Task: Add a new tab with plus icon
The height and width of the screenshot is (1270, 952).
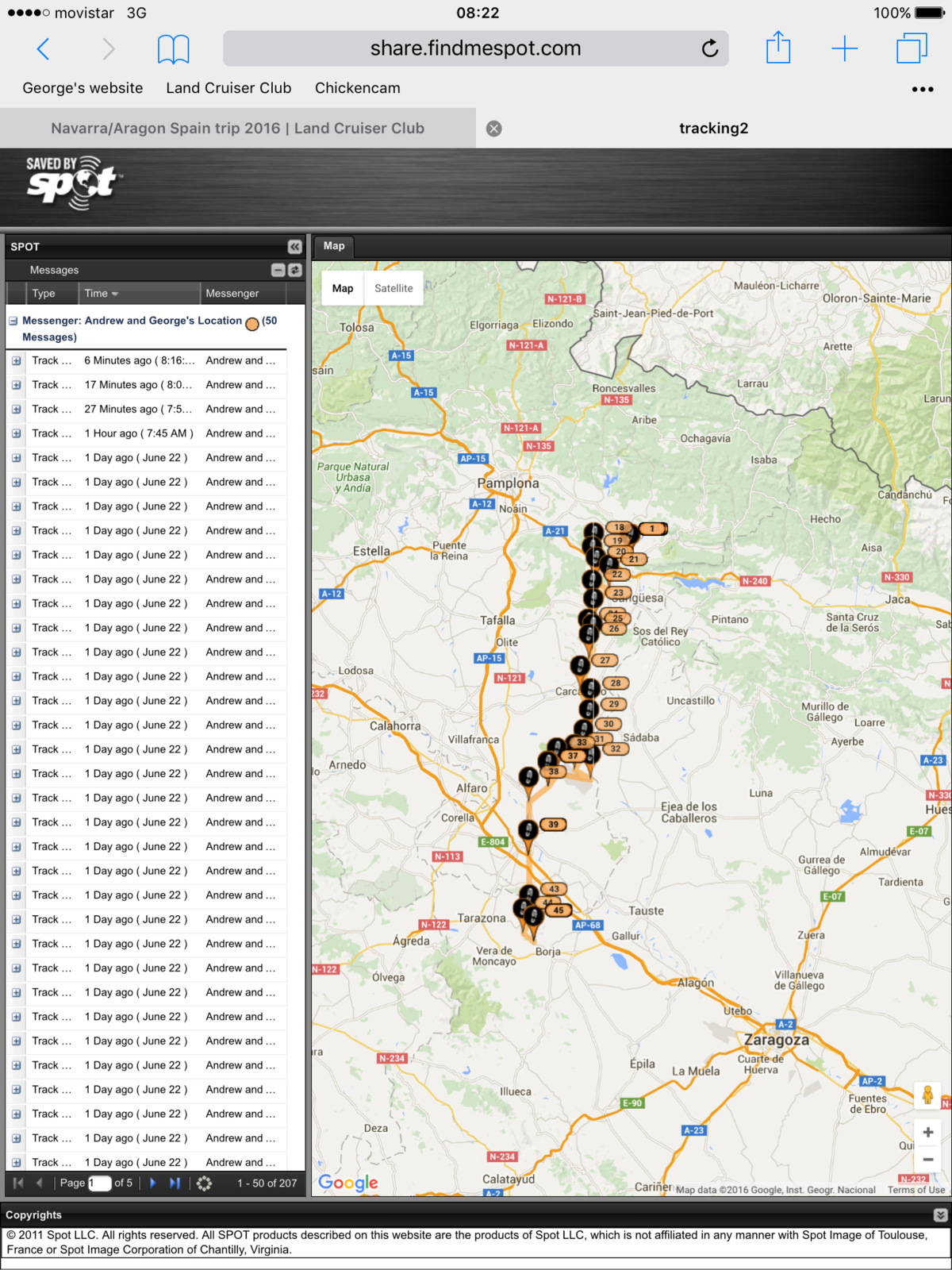Action: coord(845,48)
